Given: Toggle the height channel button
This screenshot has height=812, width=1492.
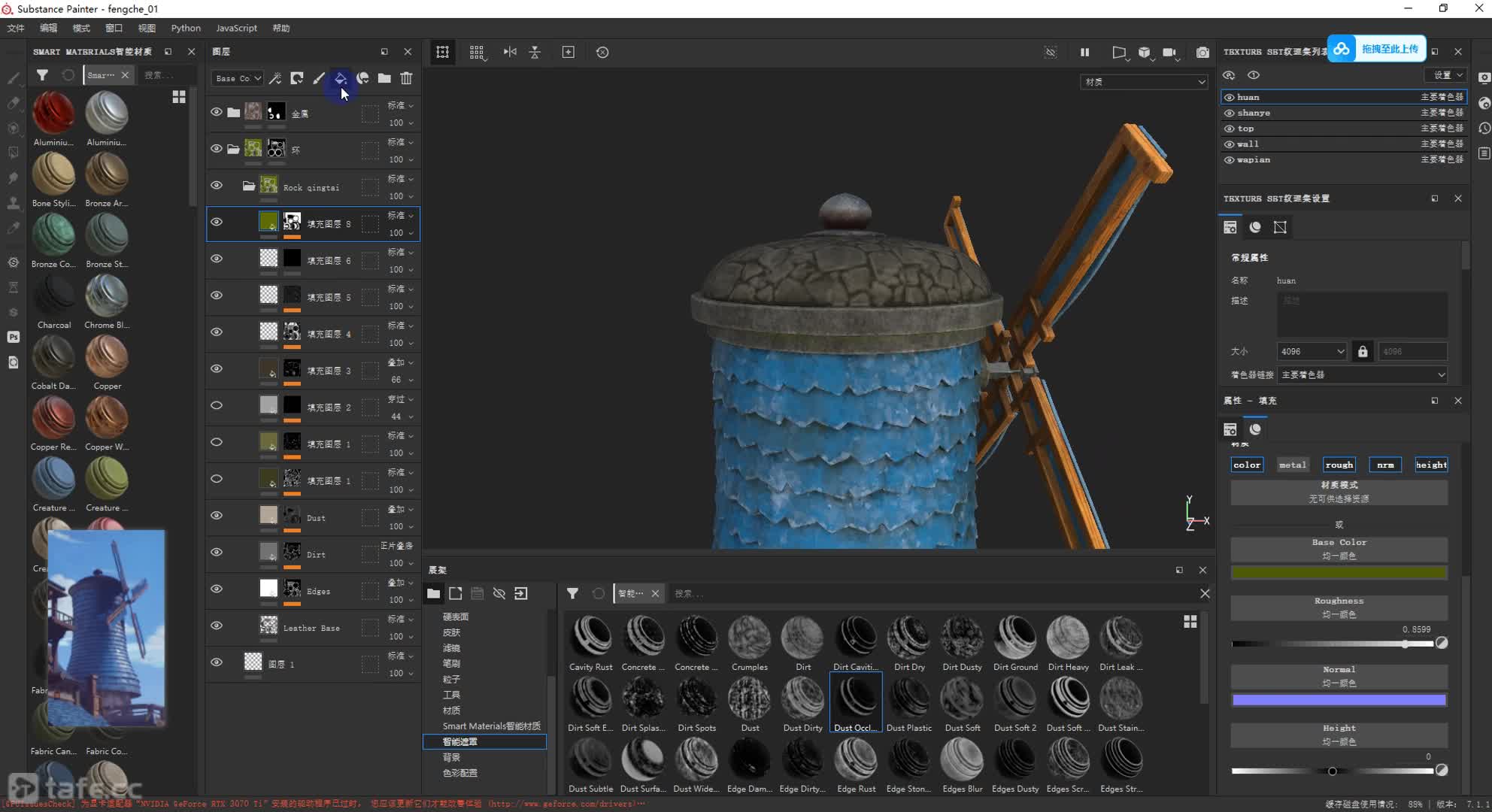Looking at the screenshot, I should pos(1431,465).
